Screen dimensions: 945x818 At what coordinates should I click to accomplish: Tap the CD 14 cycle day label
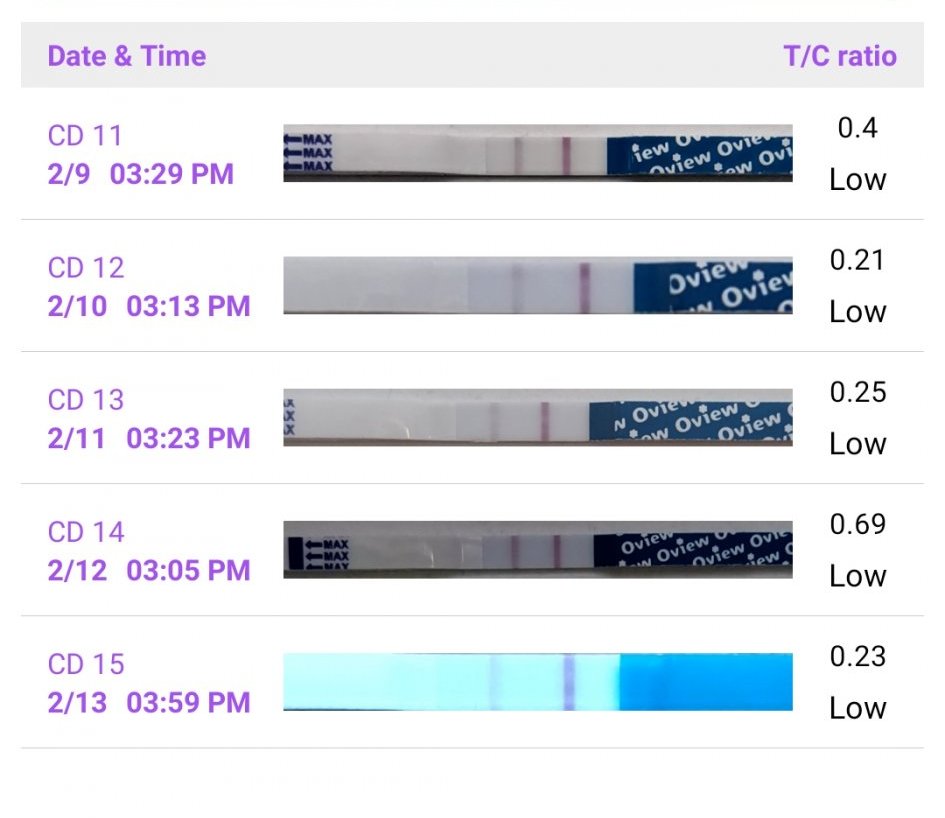86,532
